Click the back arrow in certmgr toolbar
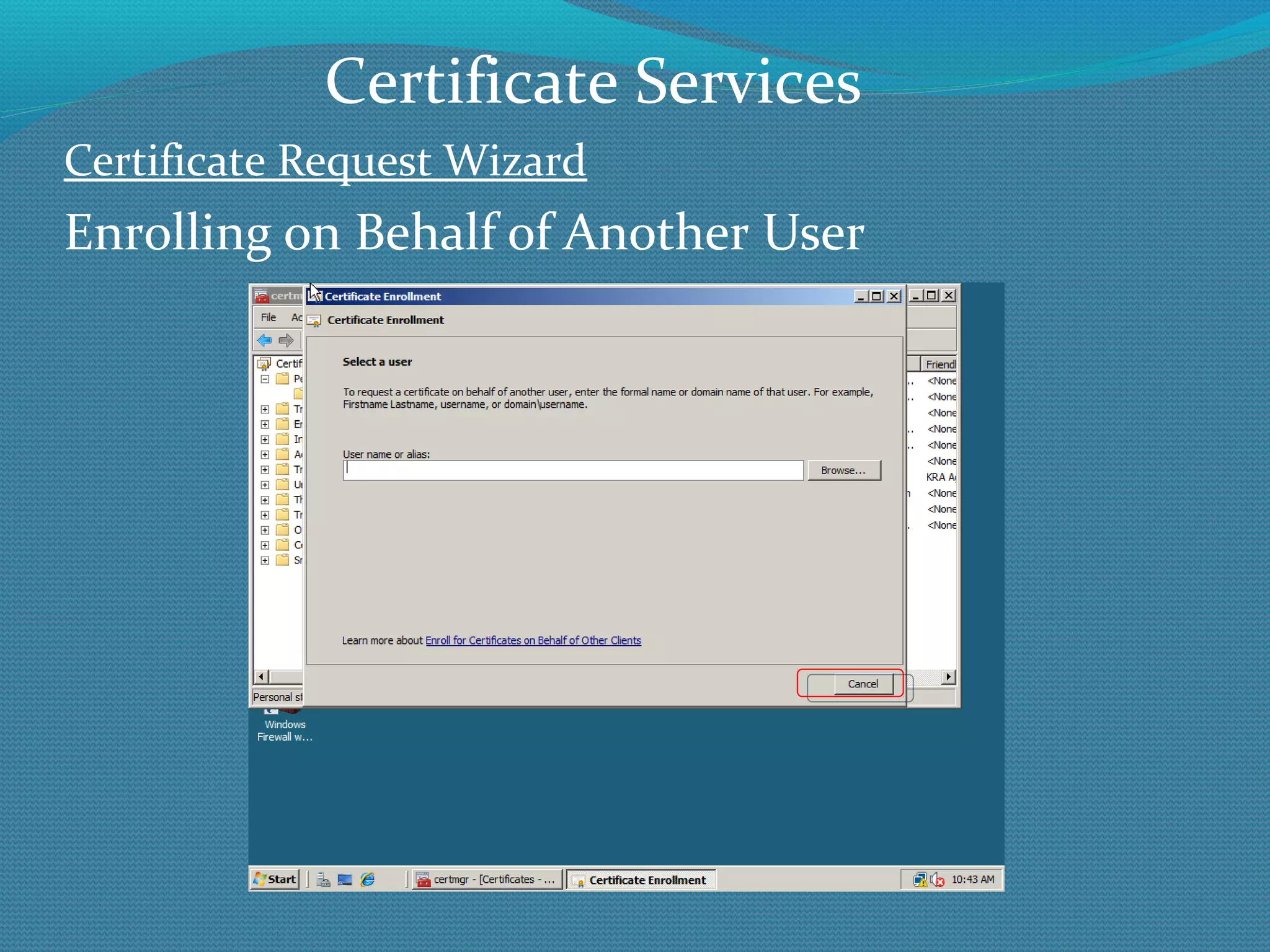The width and height of the screenshot is (1270, 952). [x=265, y=340]
